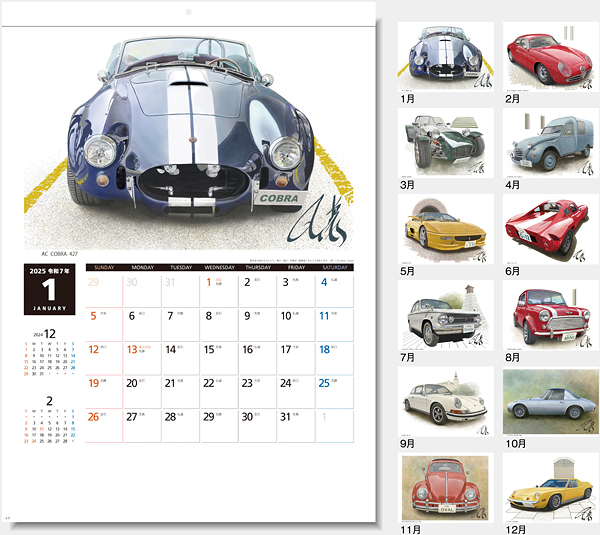This screenshot has width=600, height=535.
Task: Click the THURSDAY column header
Action: coord(258,268)
